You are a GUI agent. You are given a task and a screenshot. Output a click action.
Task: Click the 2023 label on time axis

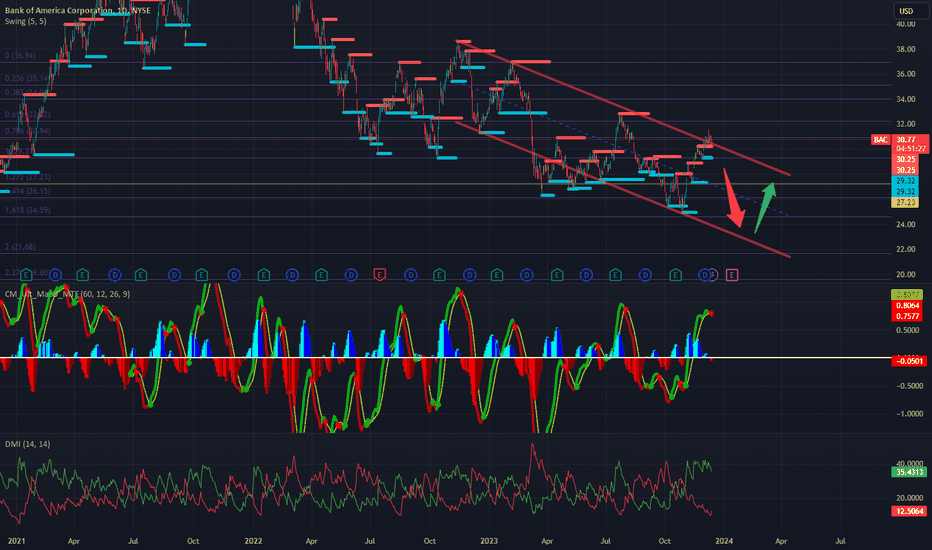pos(489,541)
